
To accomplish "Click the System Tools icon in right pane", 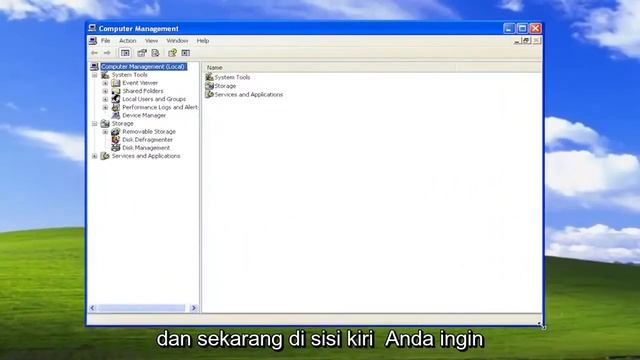I will pos(209,77).
